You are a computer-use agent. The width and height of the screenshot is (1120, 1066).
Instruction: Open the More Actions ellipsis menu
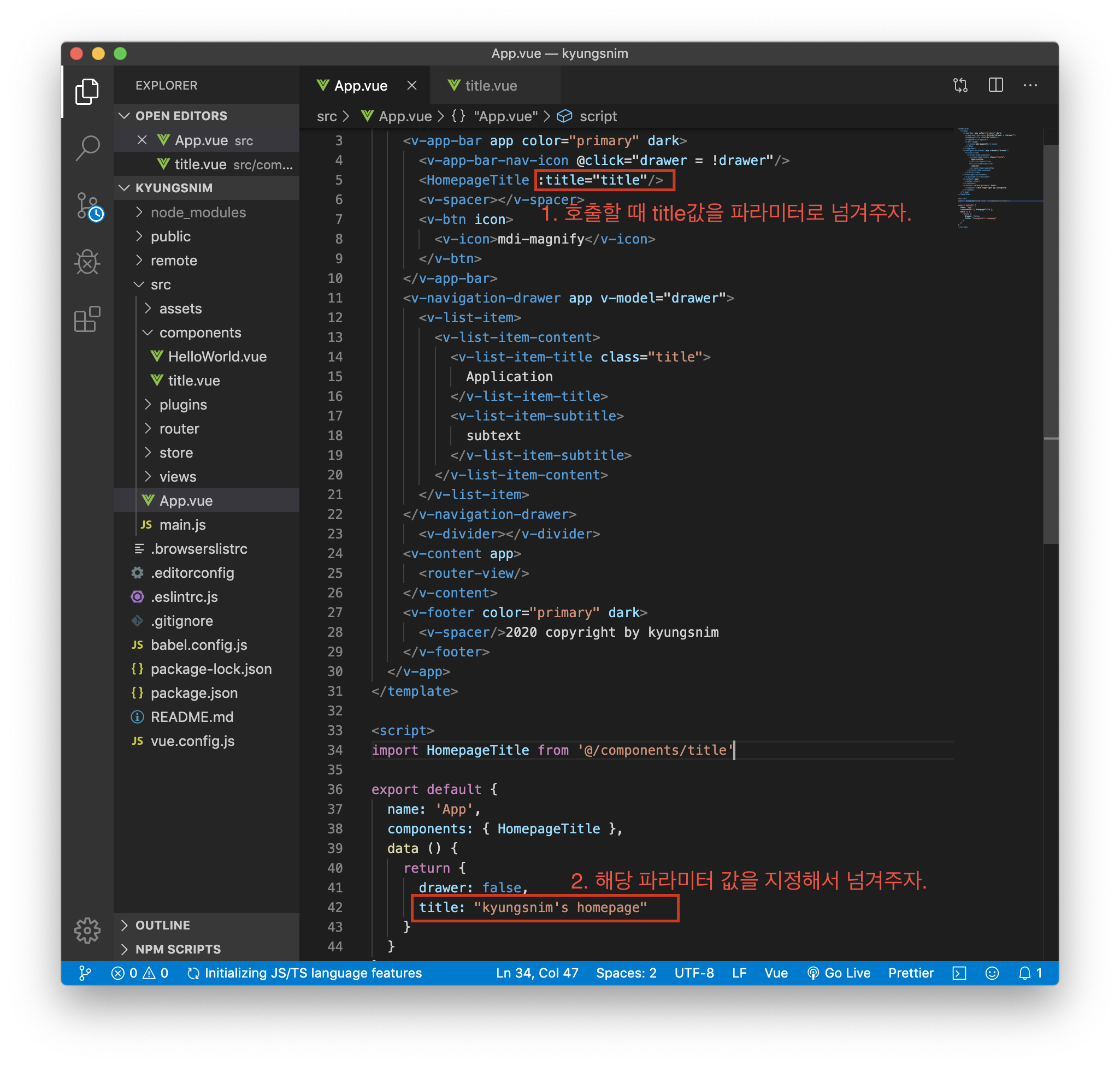click(1030, 85)
